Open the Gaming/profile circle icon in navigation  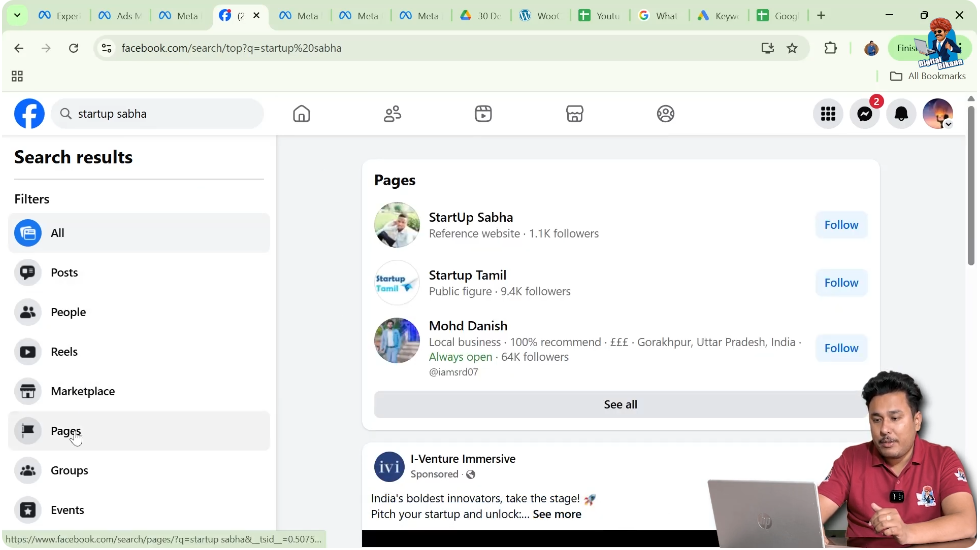point(666,114)
